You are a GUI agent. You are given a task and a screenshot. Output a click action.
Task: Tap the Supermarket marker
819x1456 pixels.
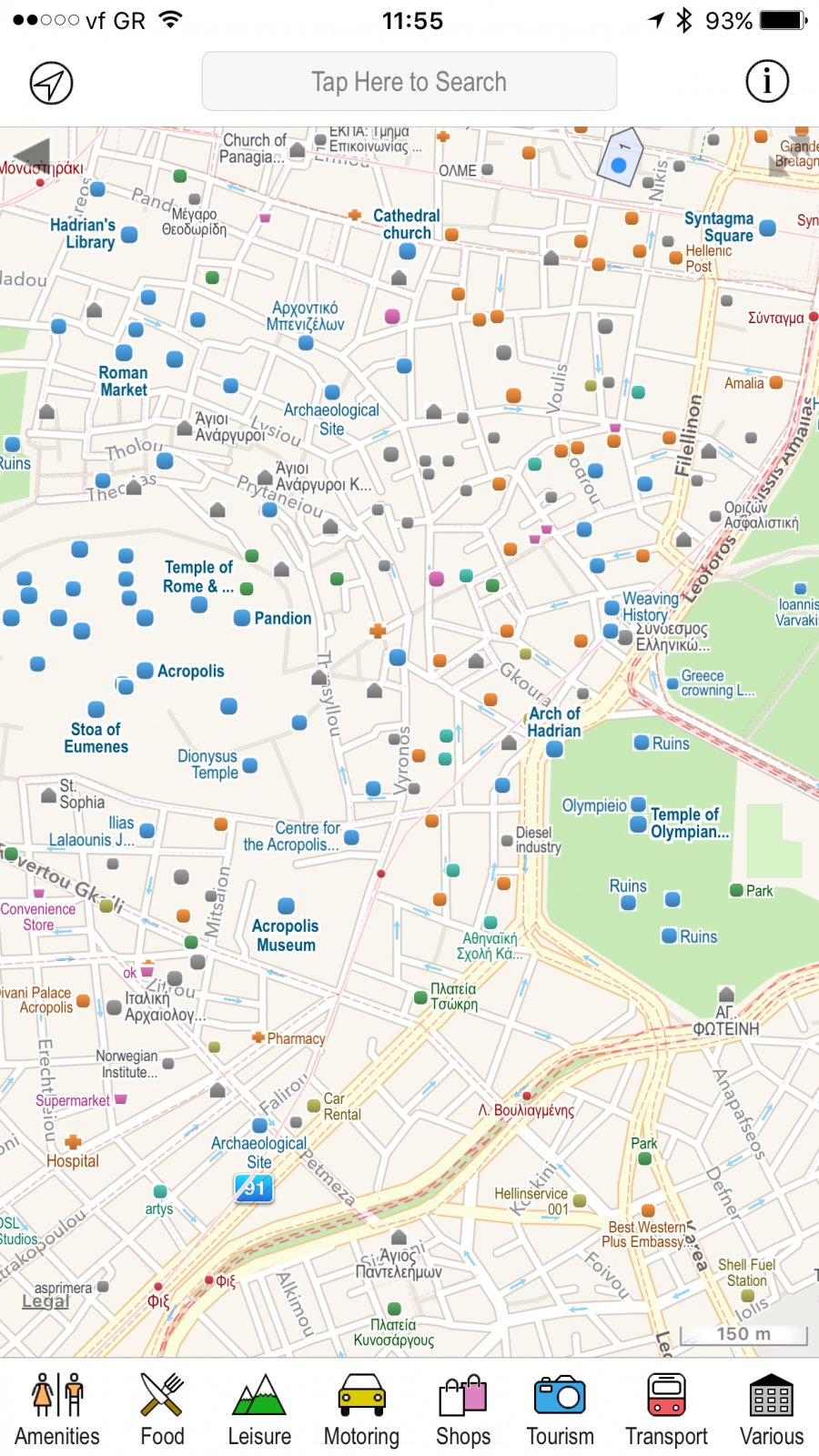120,1099
